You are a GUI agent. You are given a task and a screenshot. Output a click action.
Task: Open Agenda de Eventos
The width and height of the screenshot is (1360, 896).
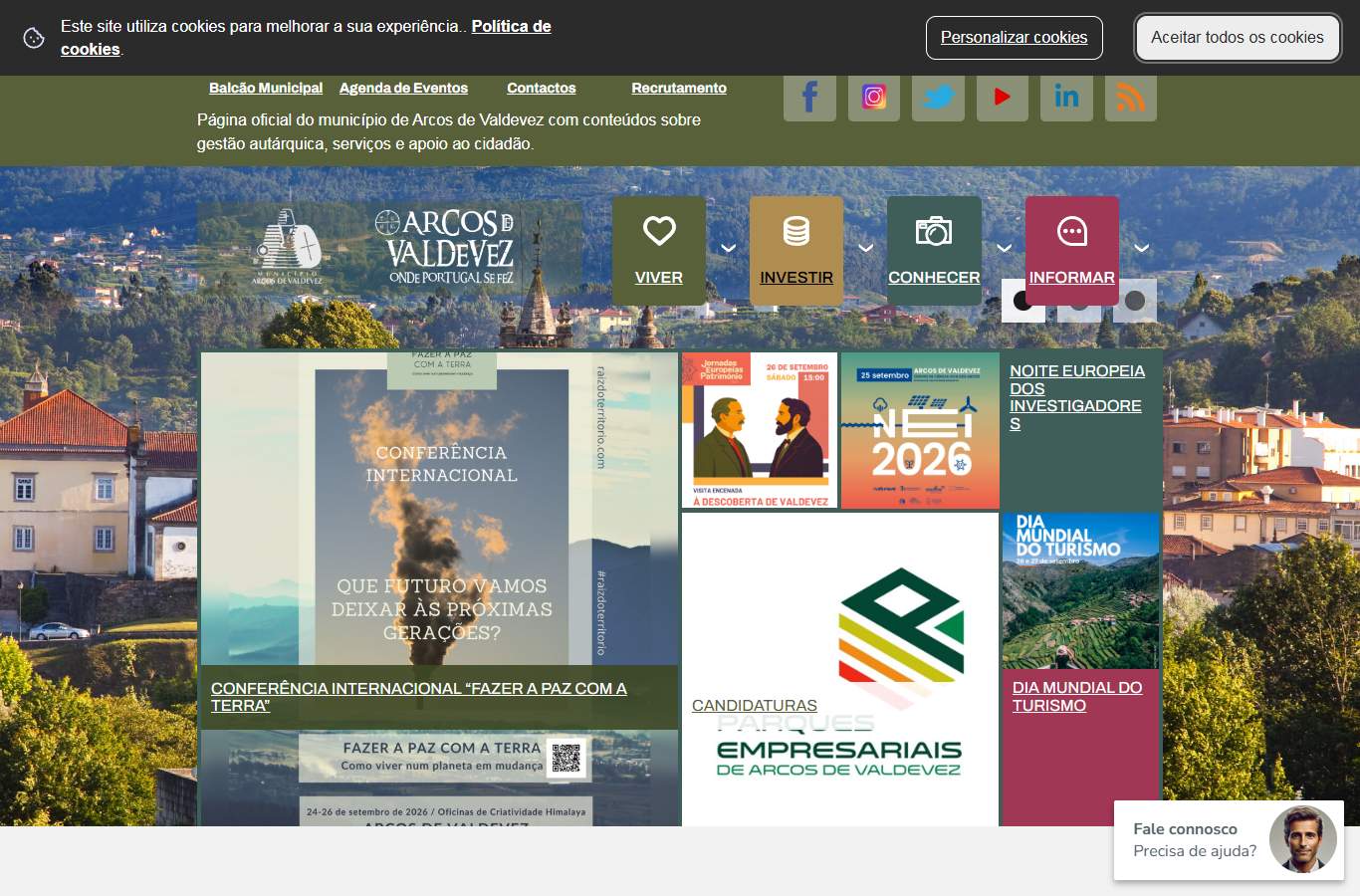(403, 88)
